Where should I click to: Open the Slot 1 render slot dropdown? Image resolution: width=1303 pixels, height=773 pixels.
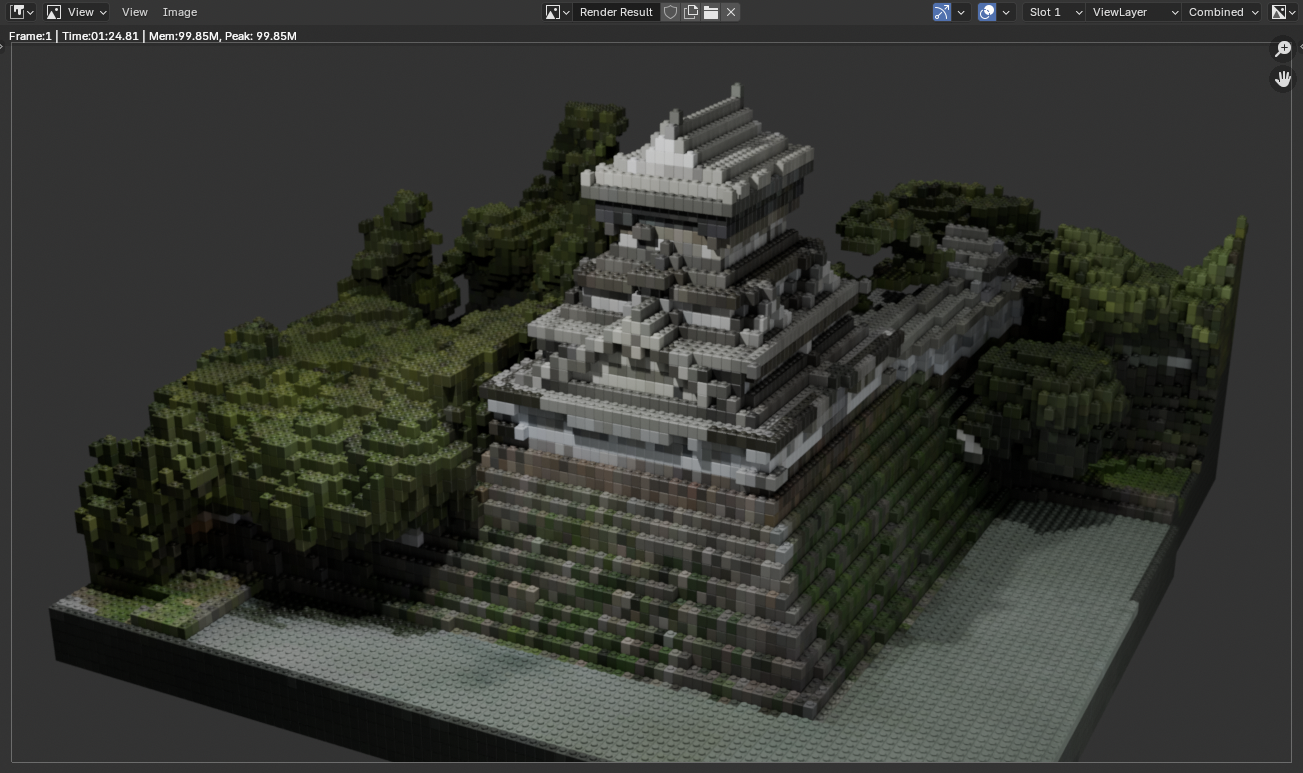(x=1055, y=12)
